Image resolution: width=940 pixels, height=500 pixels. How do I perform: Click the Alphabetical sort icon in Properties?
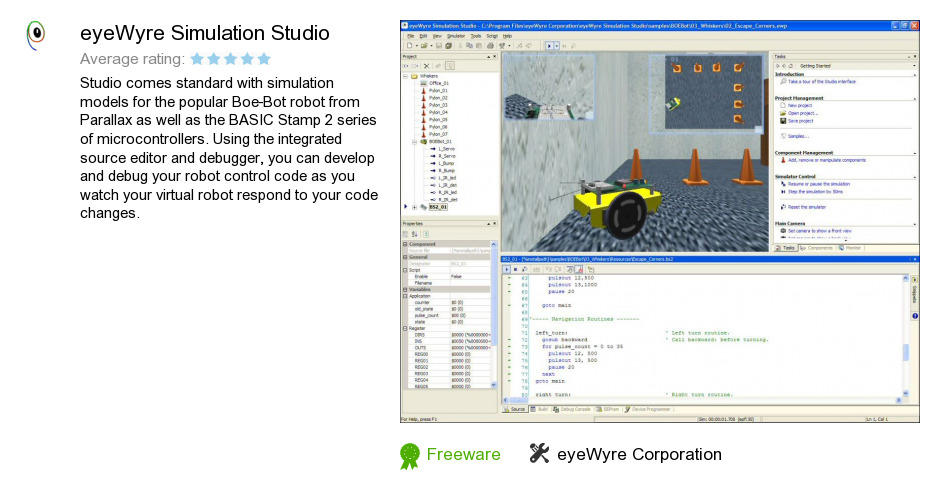(x=414, y=234)
